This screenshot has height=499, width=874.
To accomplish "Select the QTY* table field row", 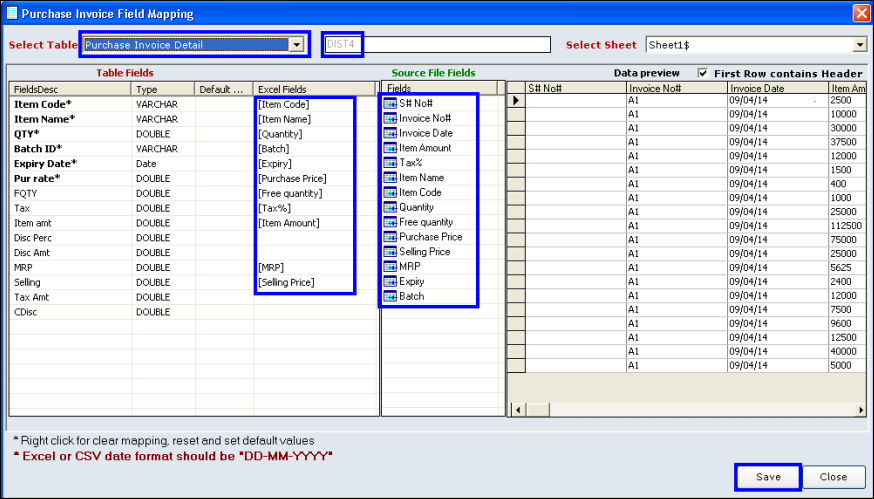I will (x=194, y=134).
